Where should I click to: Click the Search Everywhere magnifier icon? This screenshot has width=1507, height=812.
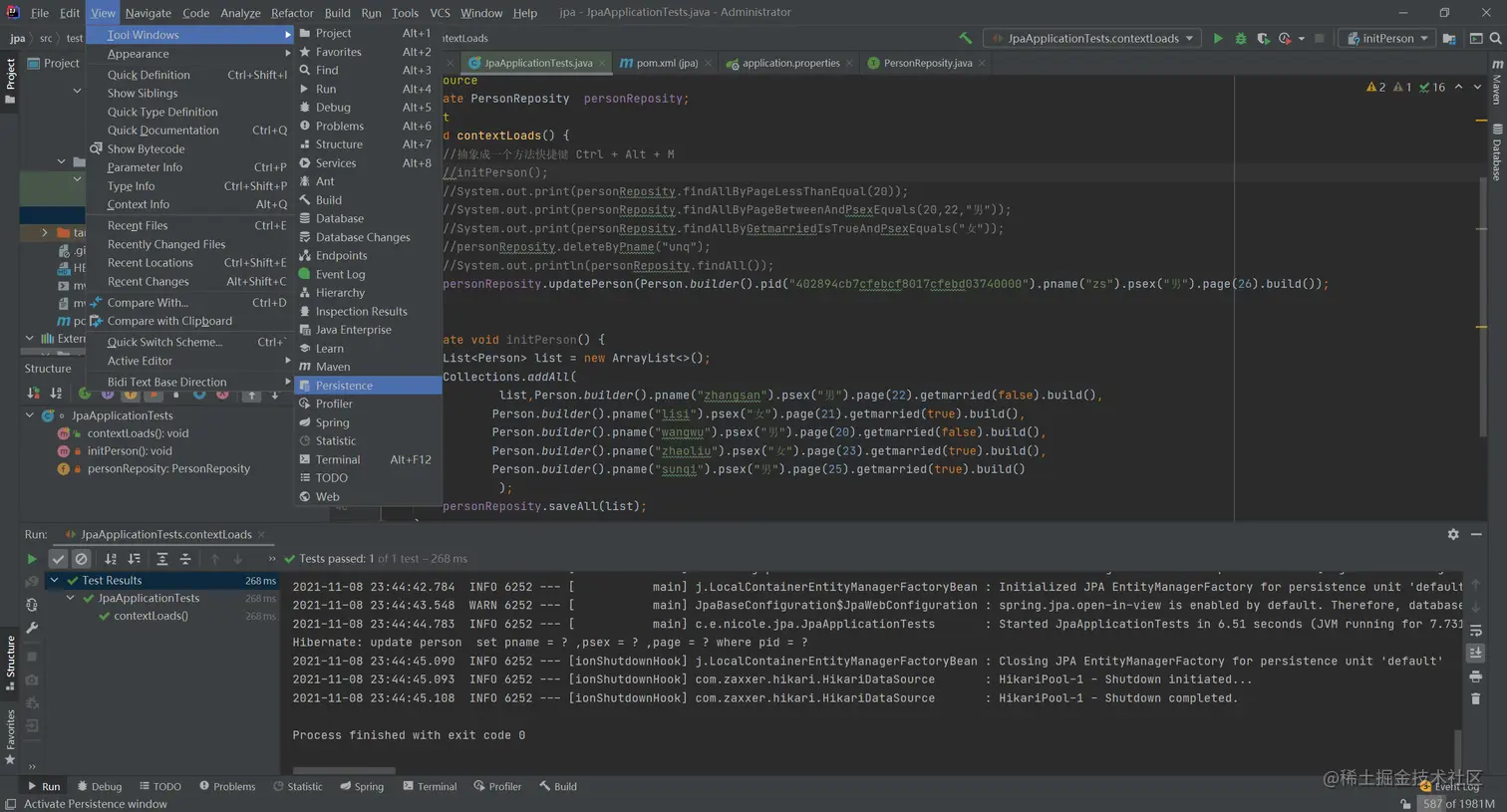click(x=1495, y=39)
